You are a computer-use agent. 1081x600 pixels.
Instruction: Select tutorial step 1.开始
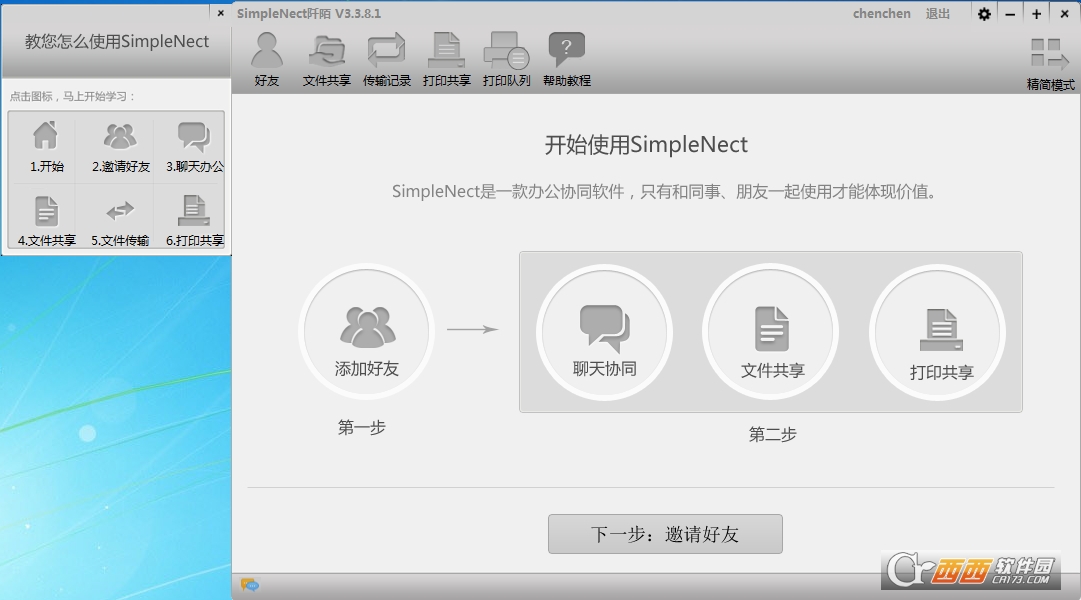click(46, 146)
